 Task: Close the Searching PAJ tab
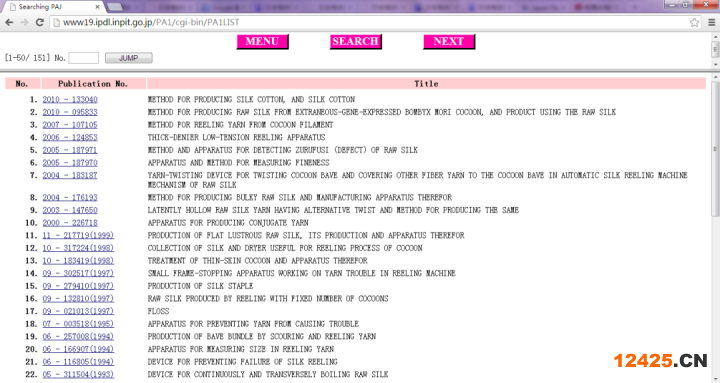pyautogui.click(x=97, y=7)
